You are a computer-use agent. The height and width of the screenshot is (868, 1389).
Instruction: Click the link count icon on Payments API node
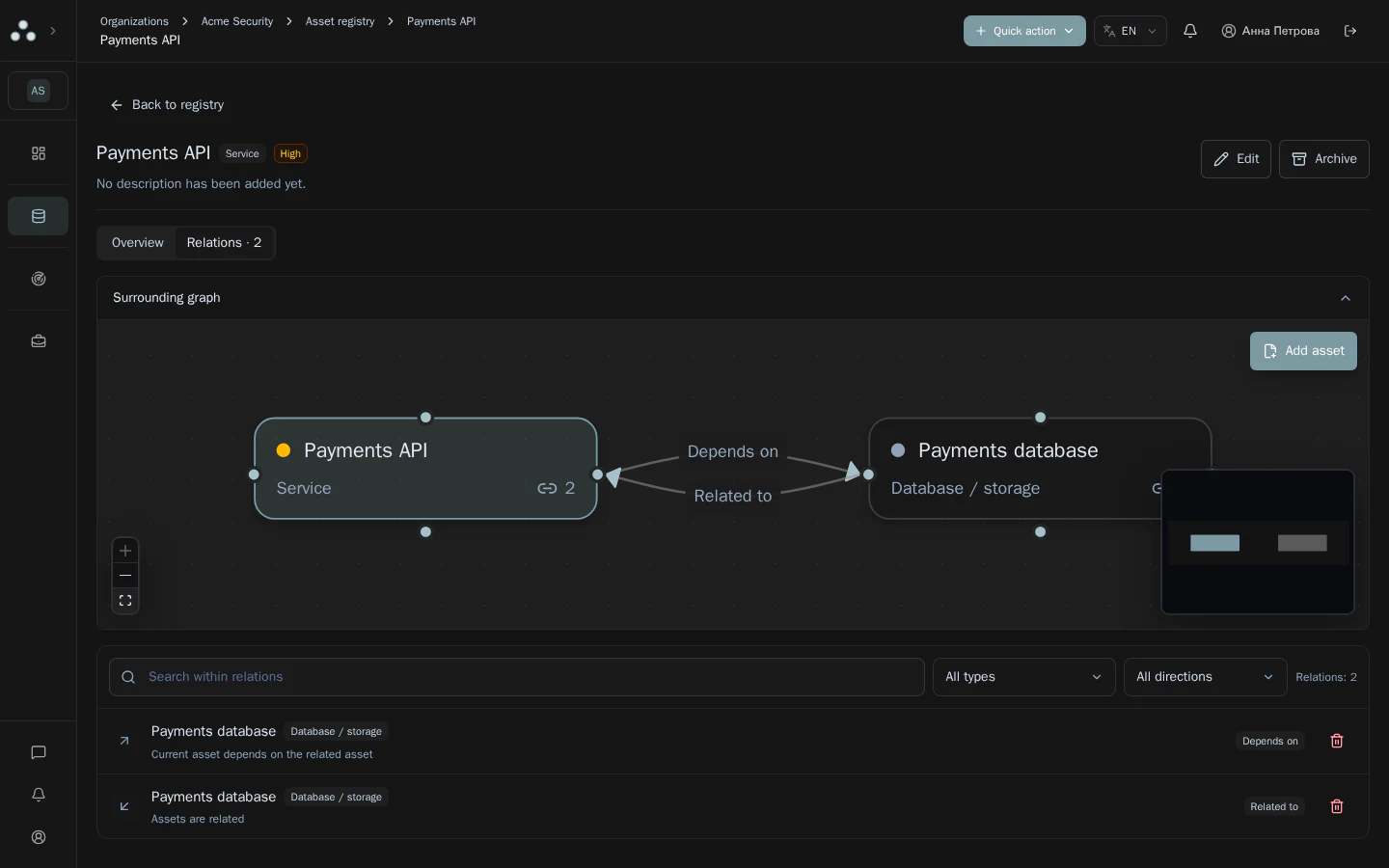[x=547, y=489]
